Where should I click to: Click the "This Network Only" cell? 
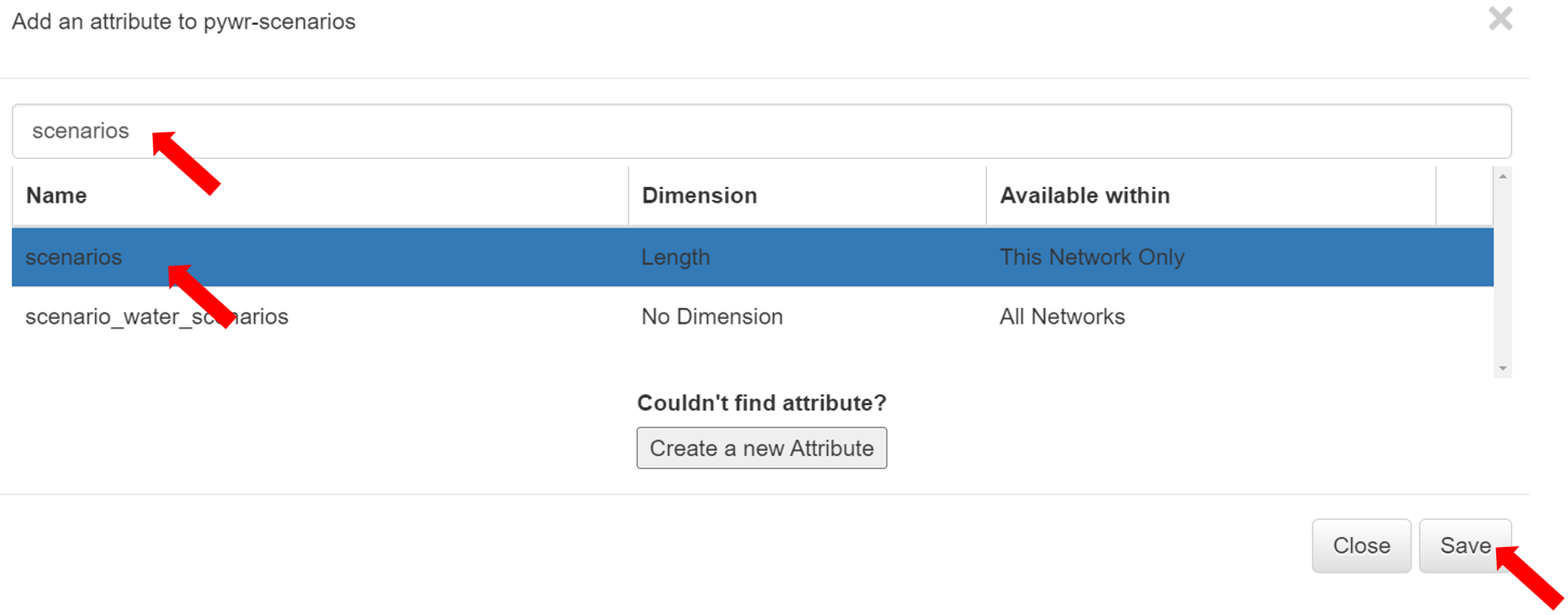click(1092, 257)
